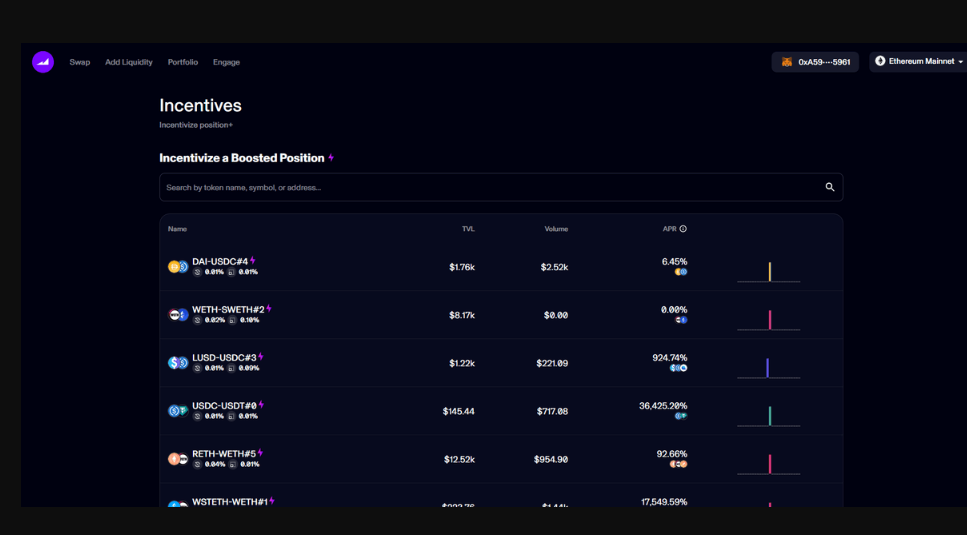Click the 0.04% fee under RETH-WETH#5

coord(215,464)
